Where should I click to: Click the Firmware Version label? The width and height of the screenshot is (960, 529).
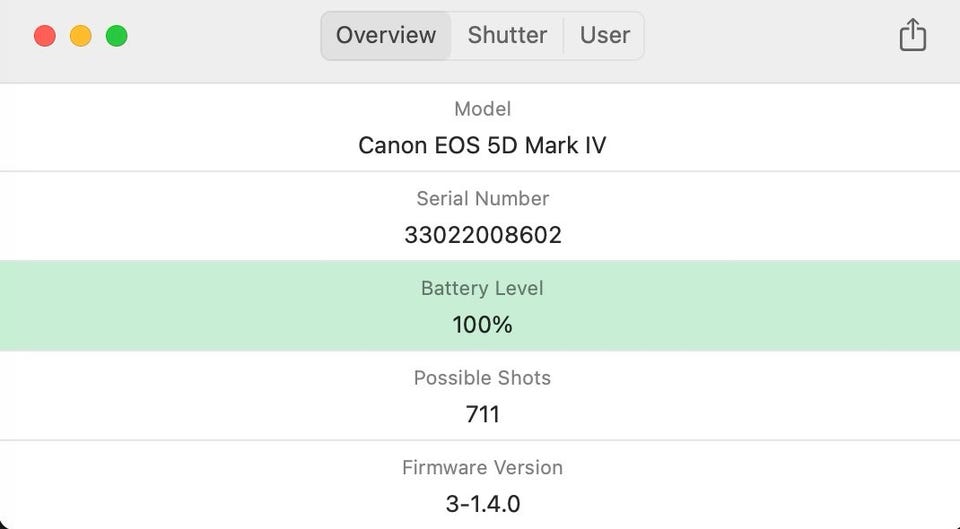point(482,468)
